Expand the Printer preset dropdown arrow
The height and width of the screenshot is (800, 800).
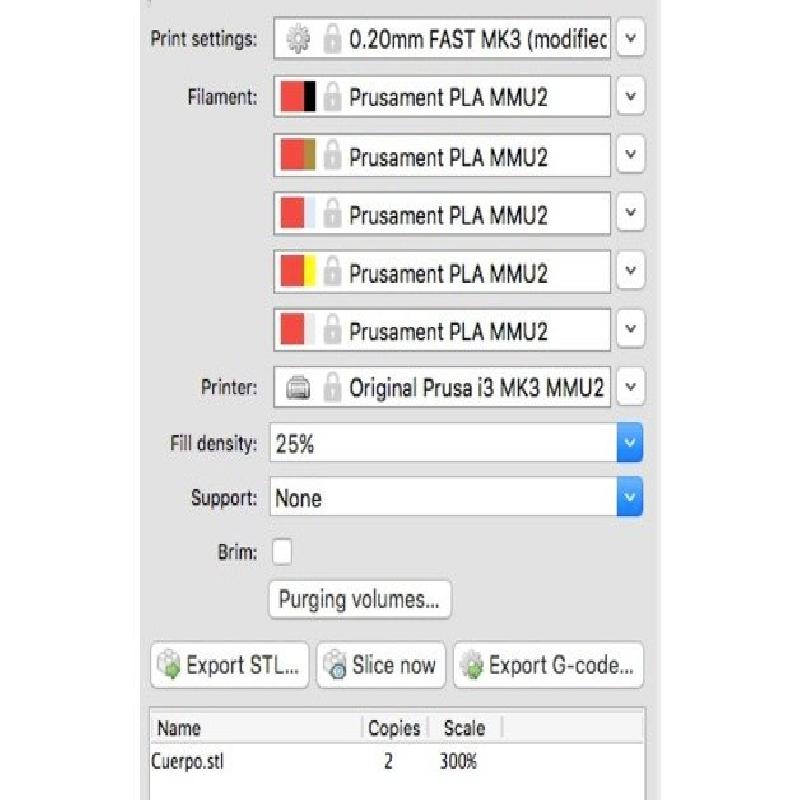coord(630,387)
